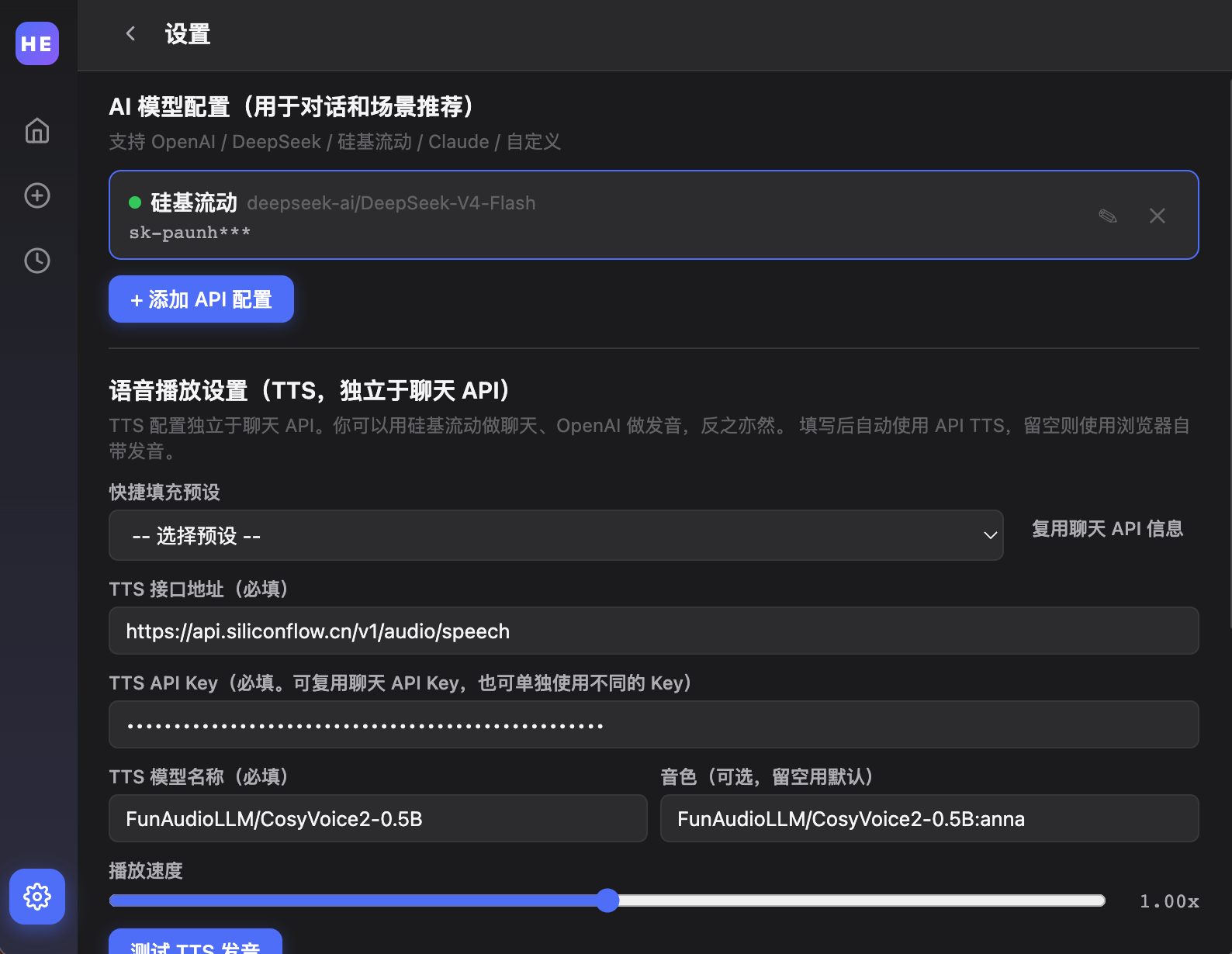Open the home page icon

pyautogui.click(x=37, y=130)
